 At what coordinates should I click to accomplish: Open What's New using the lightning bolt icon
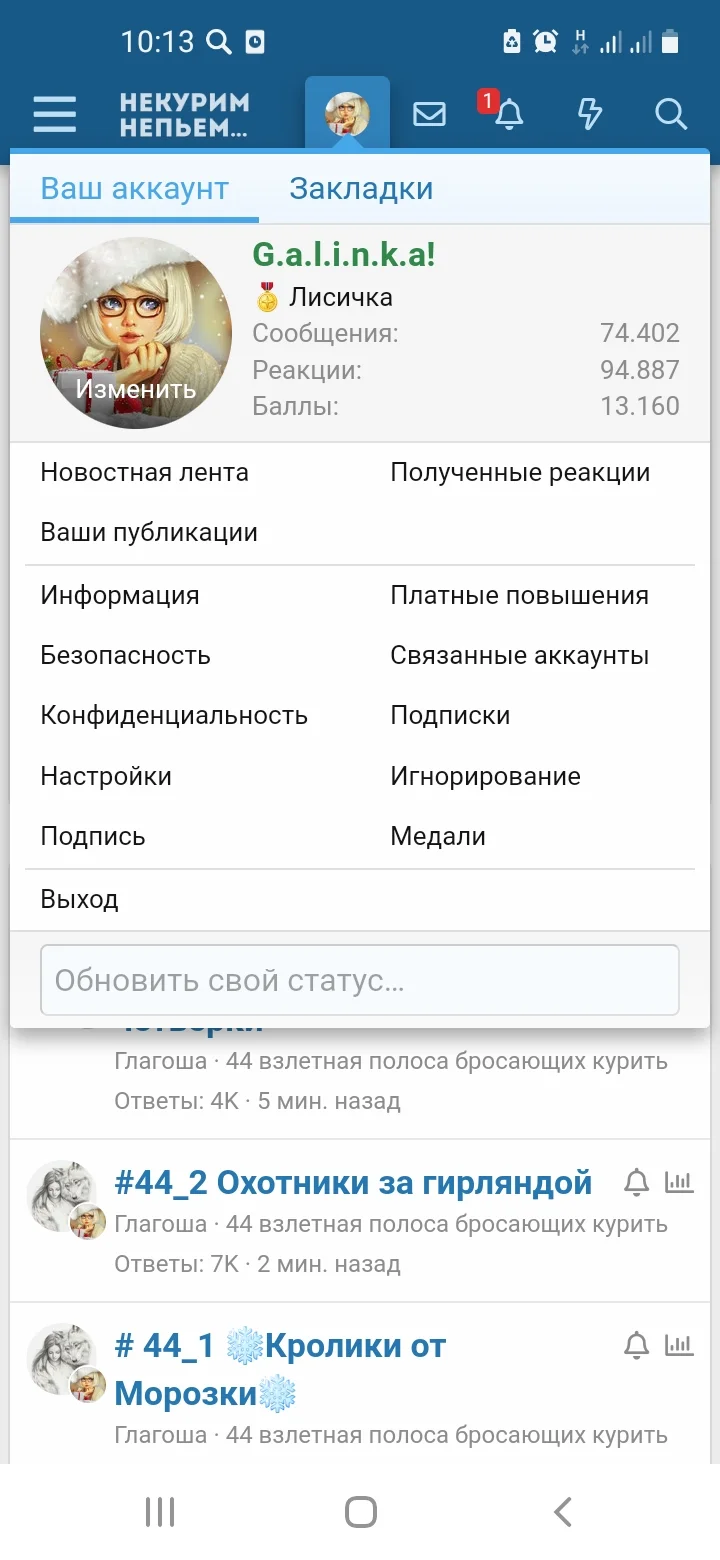coord(589,114)
